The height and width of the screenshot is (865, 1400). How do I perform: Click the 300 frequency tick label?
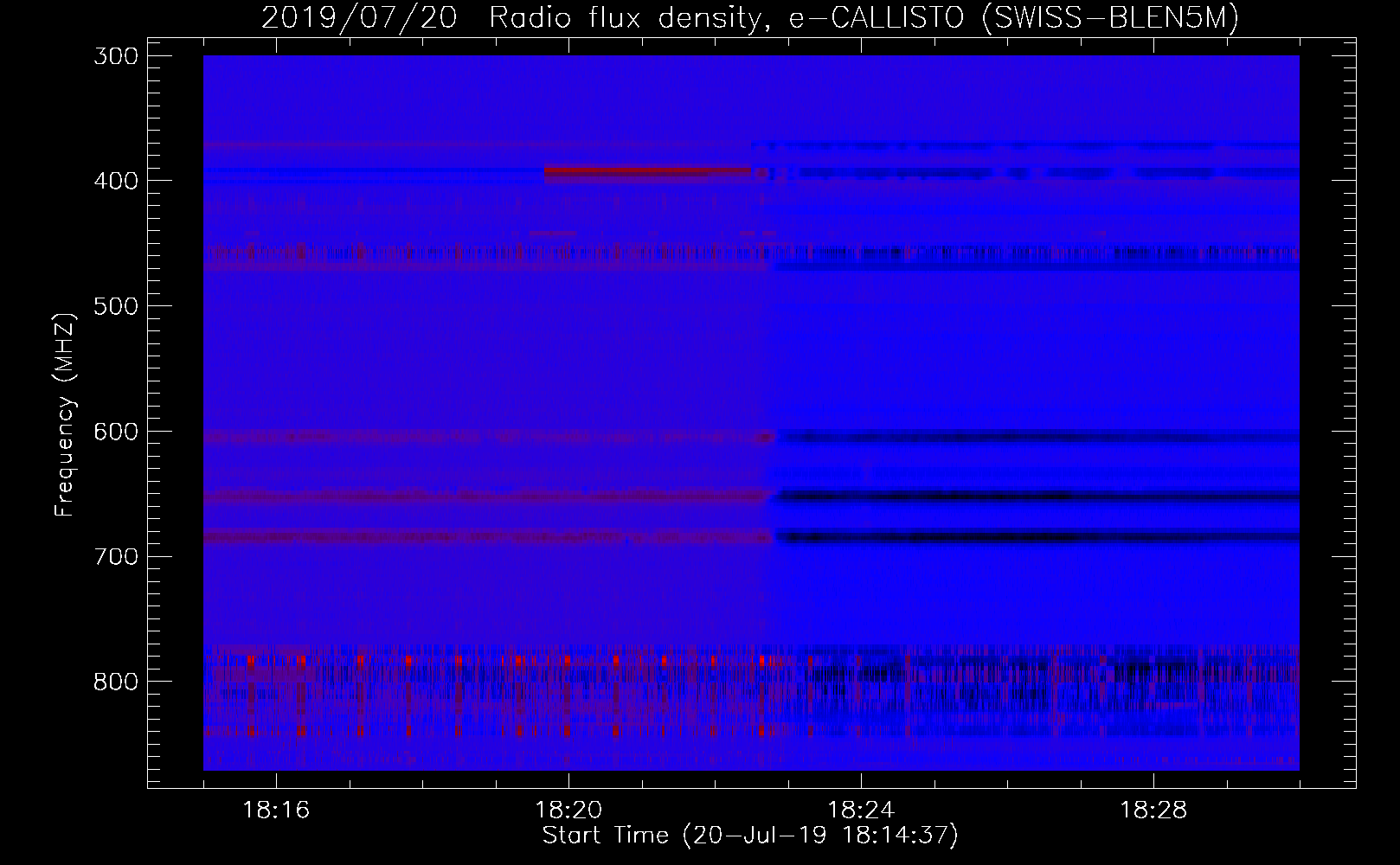pos(115,56)
